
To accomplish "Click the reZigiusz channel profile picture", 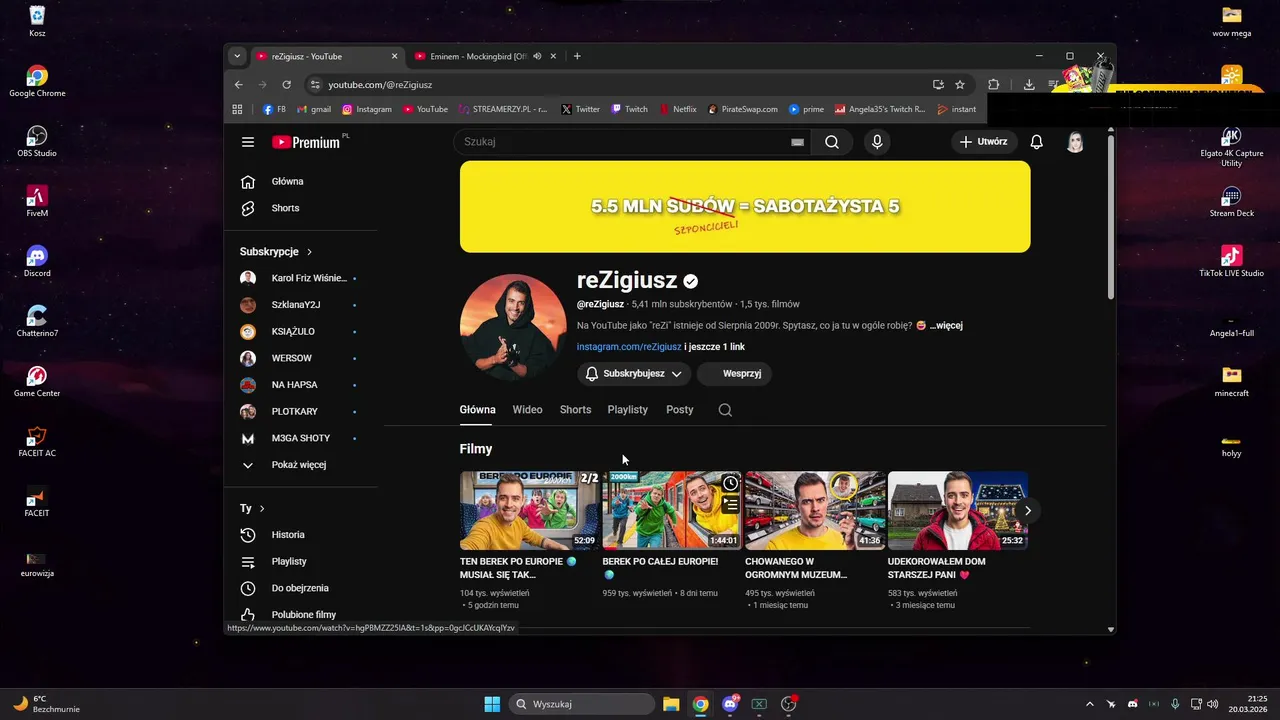I will (x=513, y=328).
